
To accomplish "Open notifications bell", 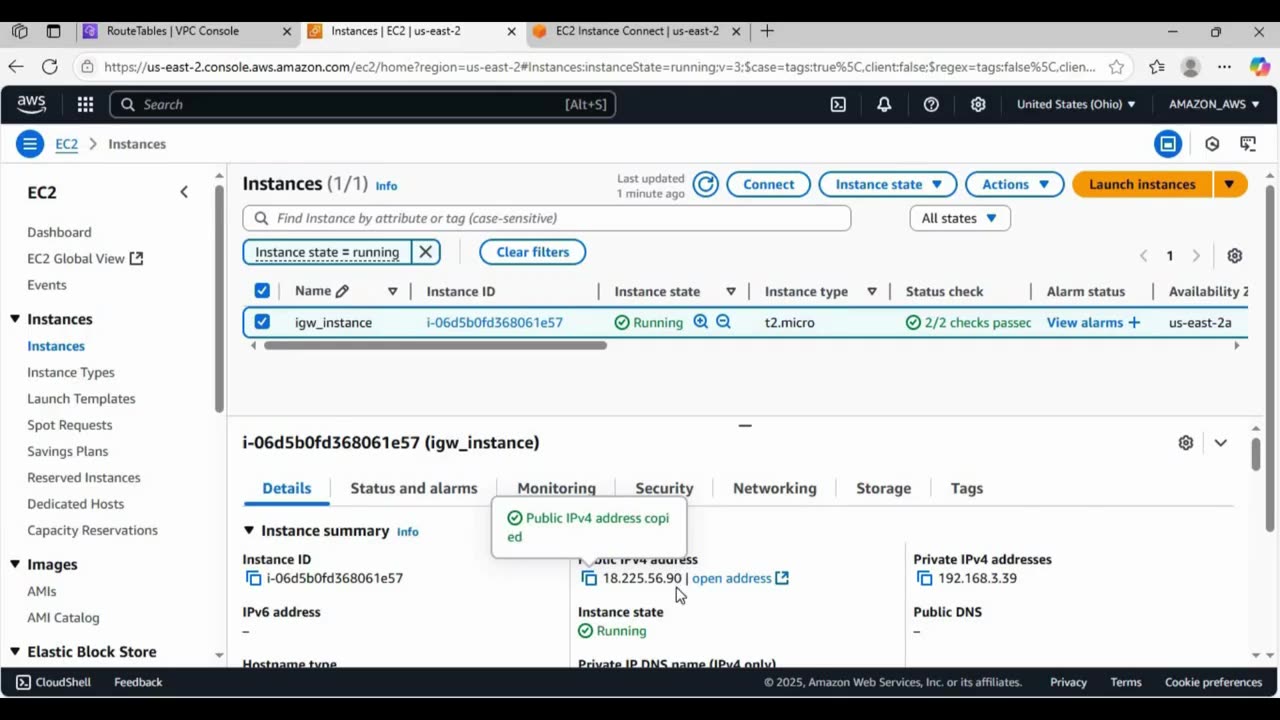I will (884, 104).
